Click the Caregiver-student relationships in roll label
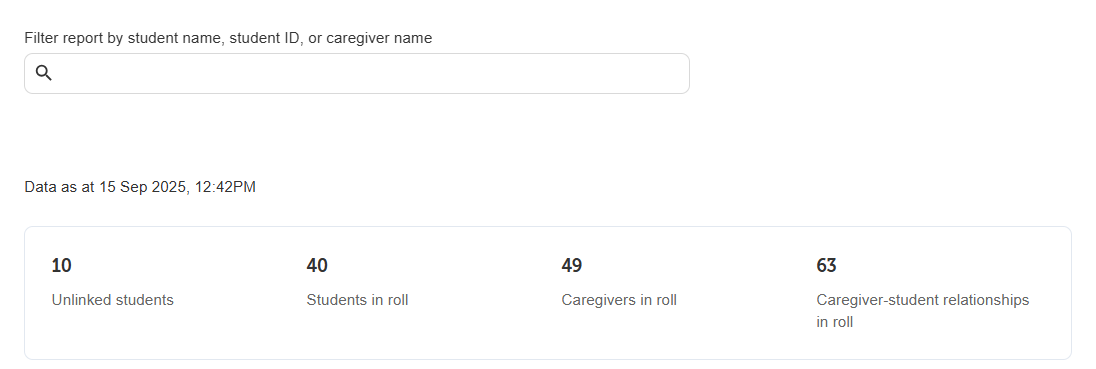 coord(923,311)
